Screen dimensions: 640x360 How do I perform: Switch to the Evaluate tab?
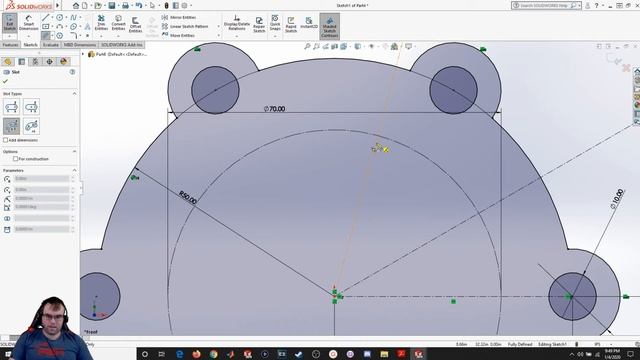(x=51, y=45)
